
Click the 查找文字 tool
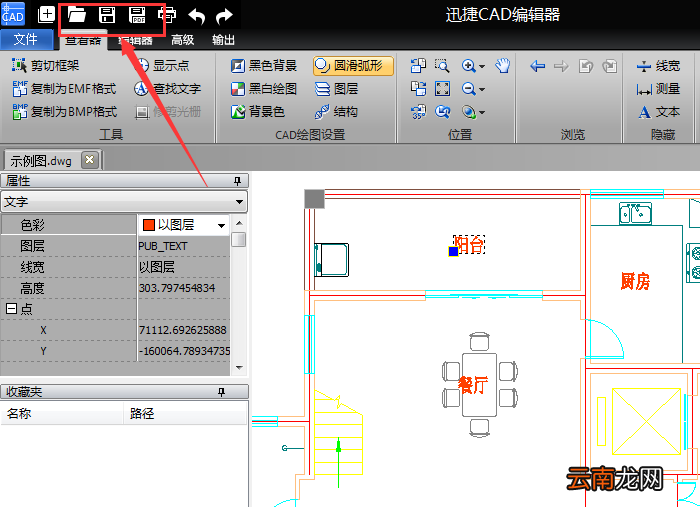pyautogui.click(x=167, y=89)
